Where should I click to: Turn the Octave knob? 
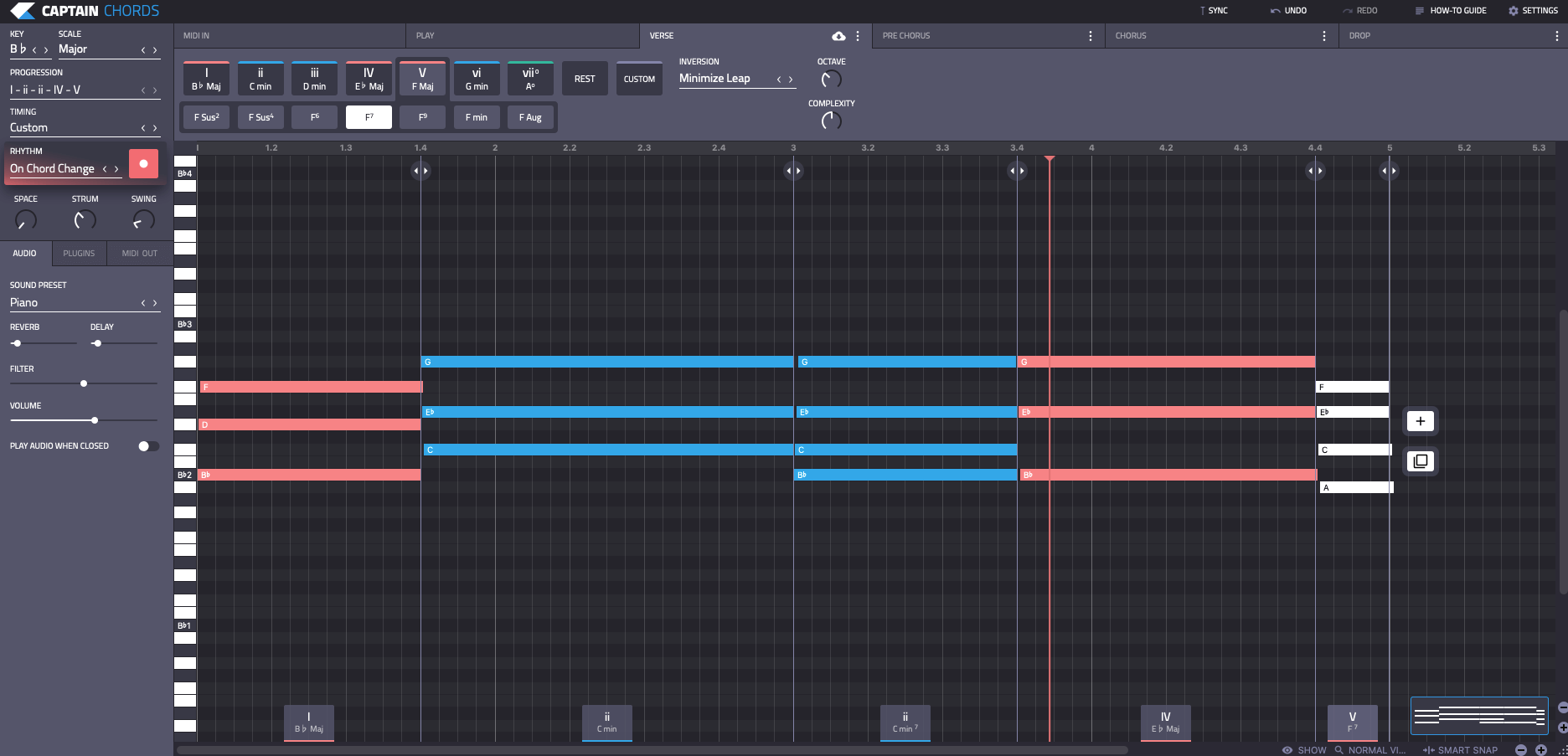[x=831, y=80]
